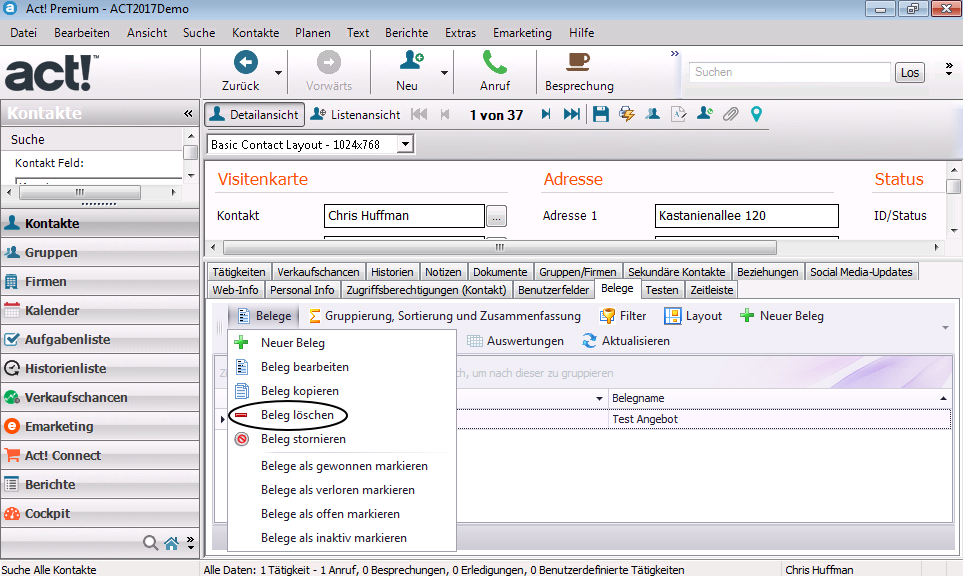Select Belege als gewonnen markieren

[x=344, y=466]
